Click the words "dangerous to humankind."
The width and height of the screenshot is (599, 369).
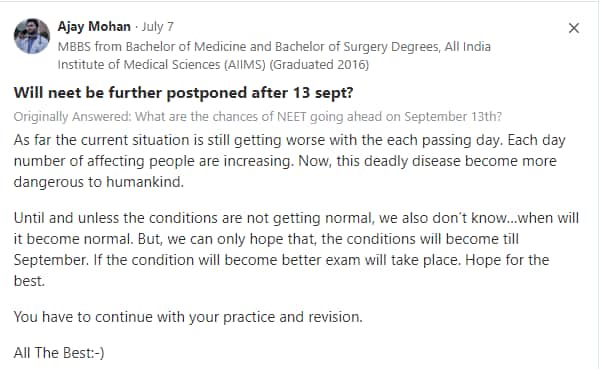pos(99,182)
